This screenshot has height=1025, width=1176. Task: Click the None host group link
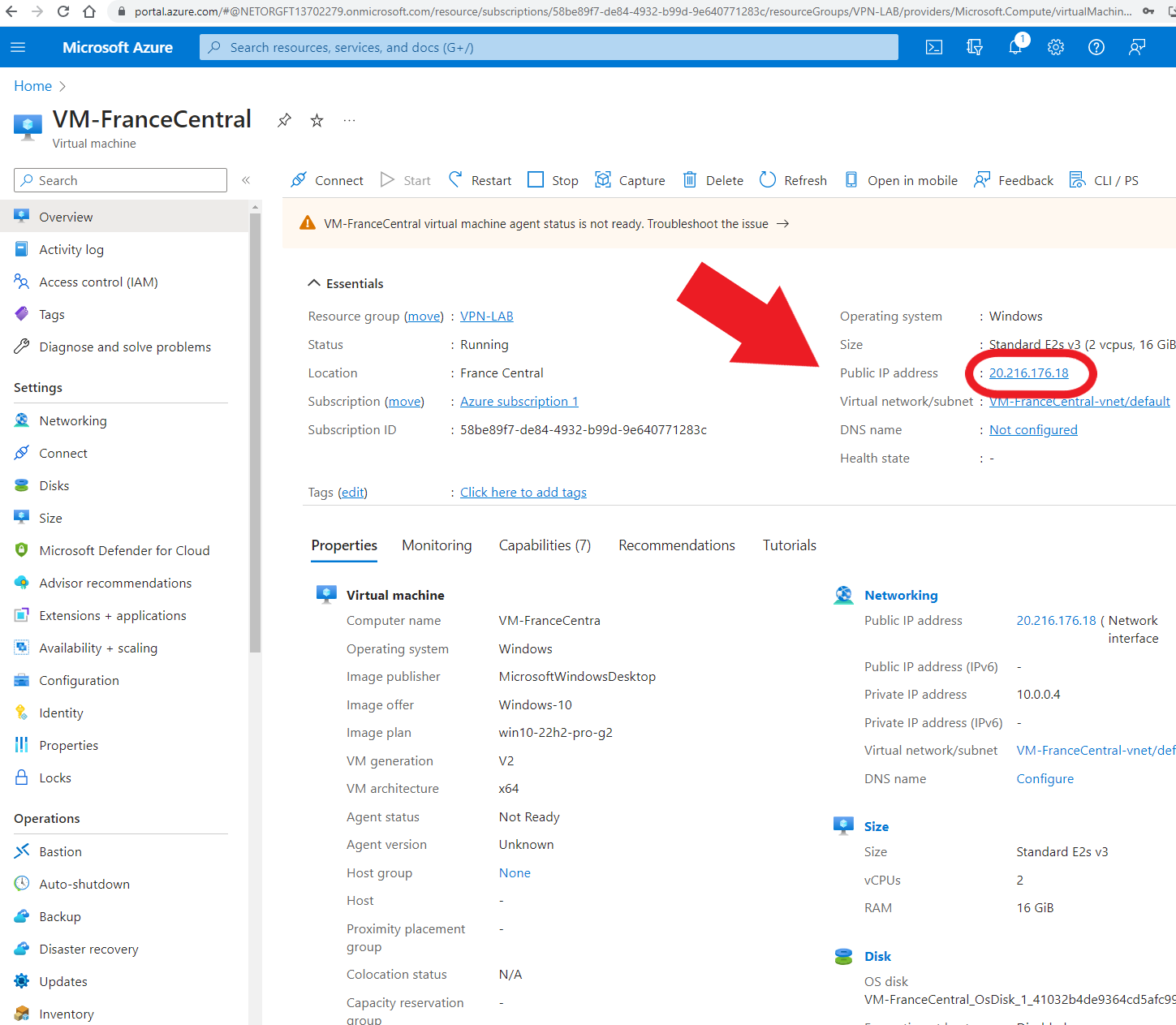pyautogui.click(x=515, y=873)
